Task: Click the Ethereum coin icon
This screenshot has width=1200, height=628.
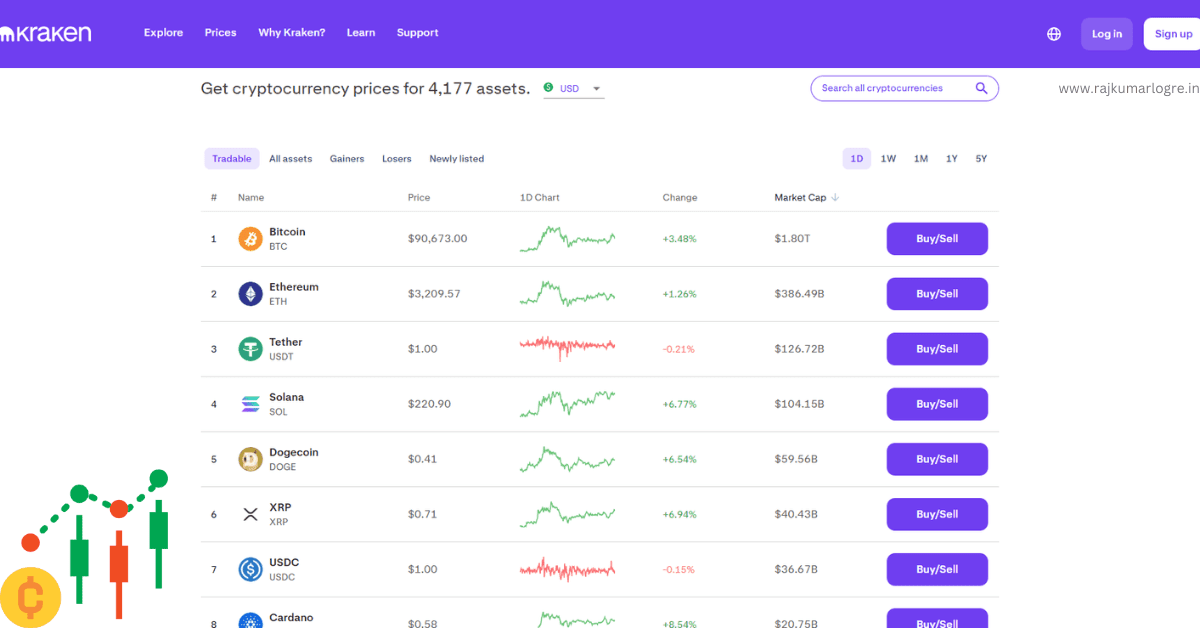Action: coord(250,294)
